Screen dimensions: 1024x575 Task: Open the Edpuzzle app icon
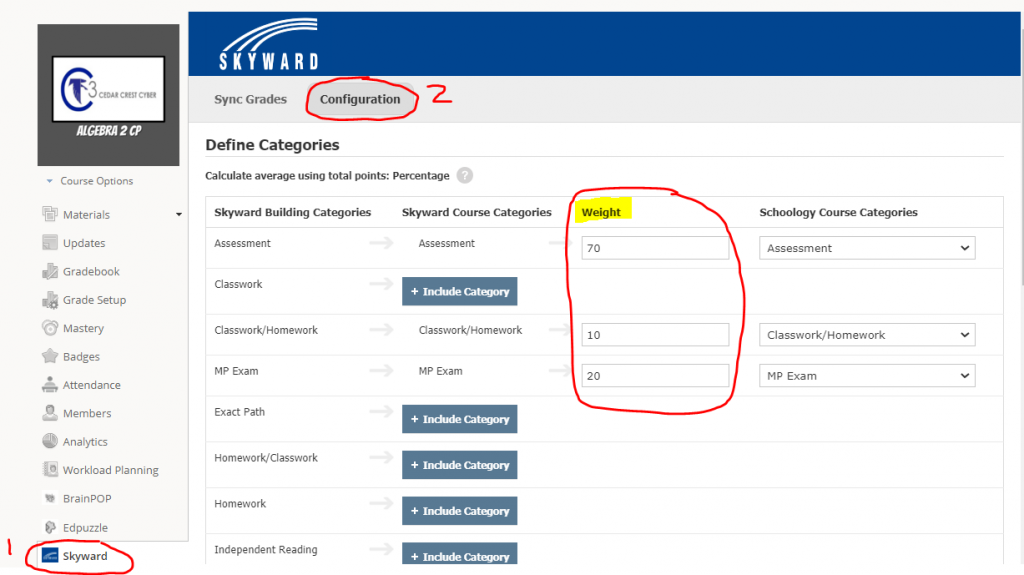point(50,527)
